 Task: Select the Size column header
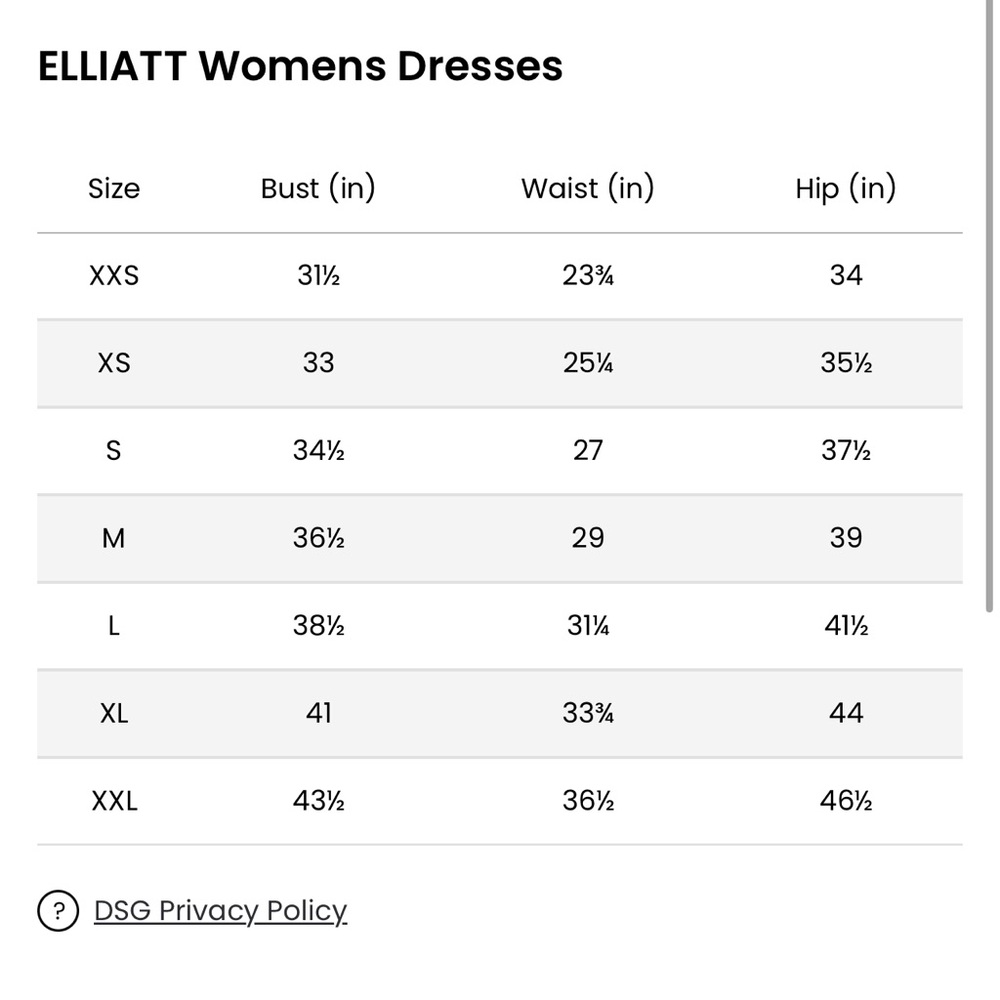click(114, 188)
